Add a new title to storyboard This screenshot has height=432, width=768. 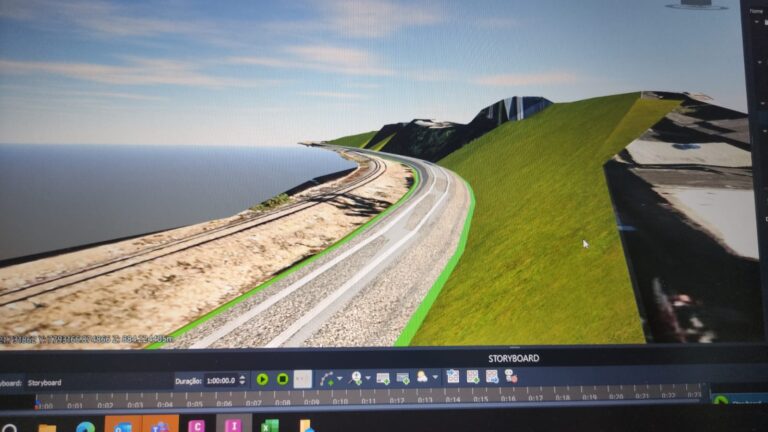pyautogui.click(x=403, y=378)
